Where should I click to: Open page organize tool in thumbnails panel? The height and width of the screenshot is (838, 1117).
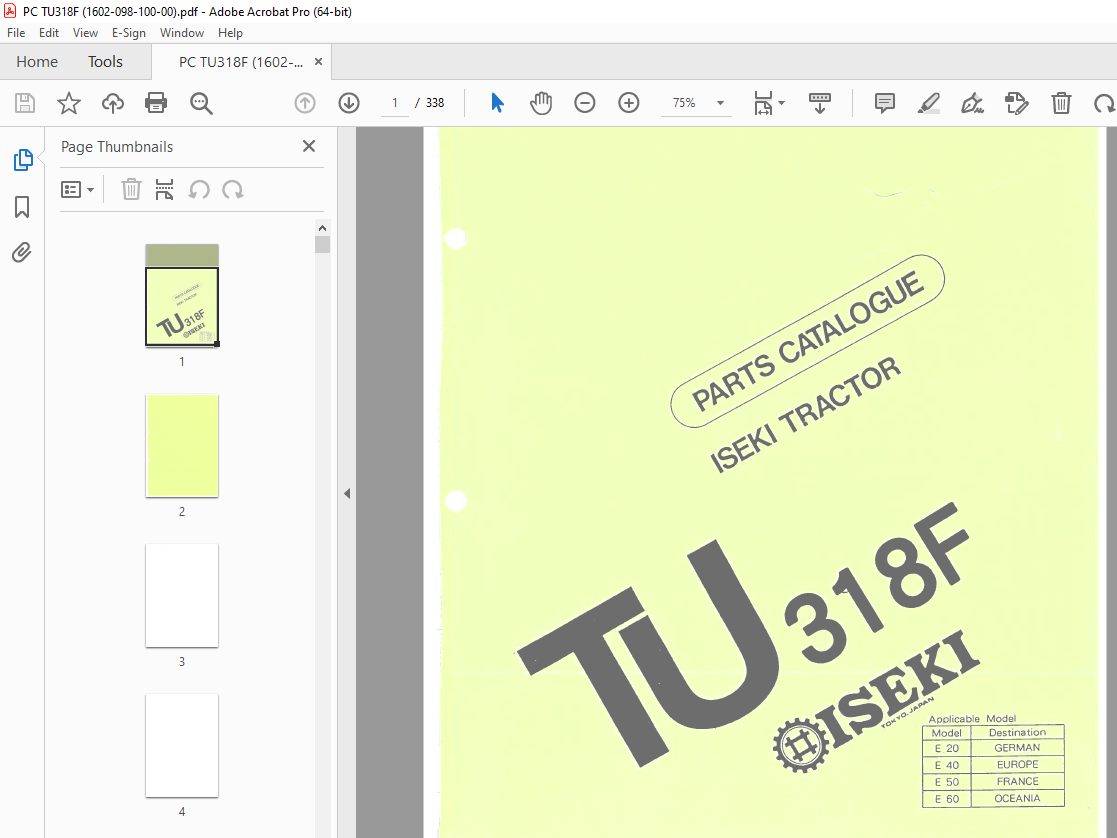coord(165,190)
